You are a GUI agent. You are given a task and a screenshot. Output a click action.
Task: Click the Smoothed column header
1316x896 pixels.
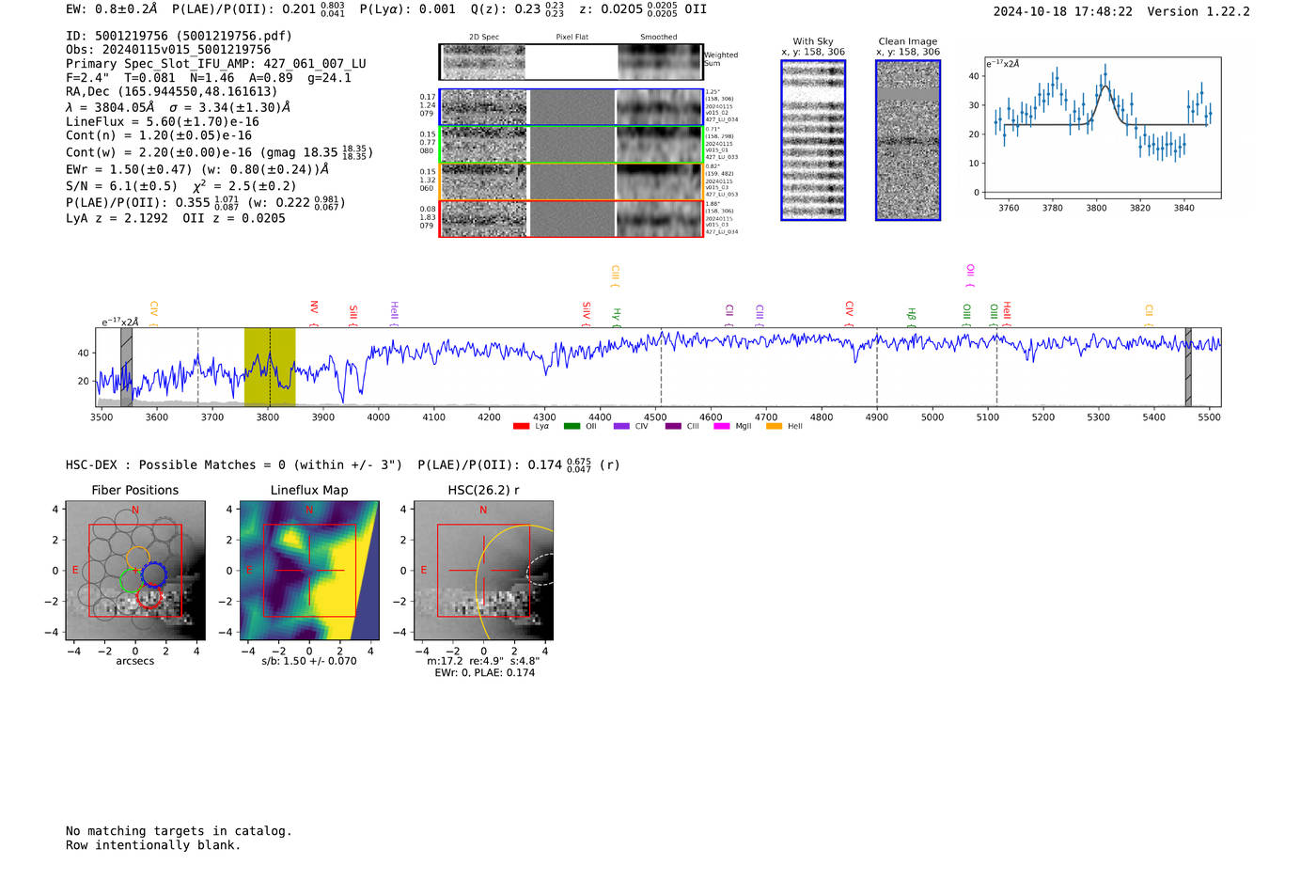point(658,37)
